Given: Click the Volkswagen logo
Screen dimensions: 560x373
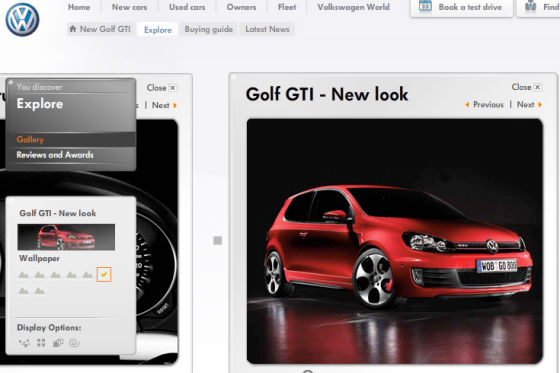Looking at the screenshot, I should click(22, 20).
